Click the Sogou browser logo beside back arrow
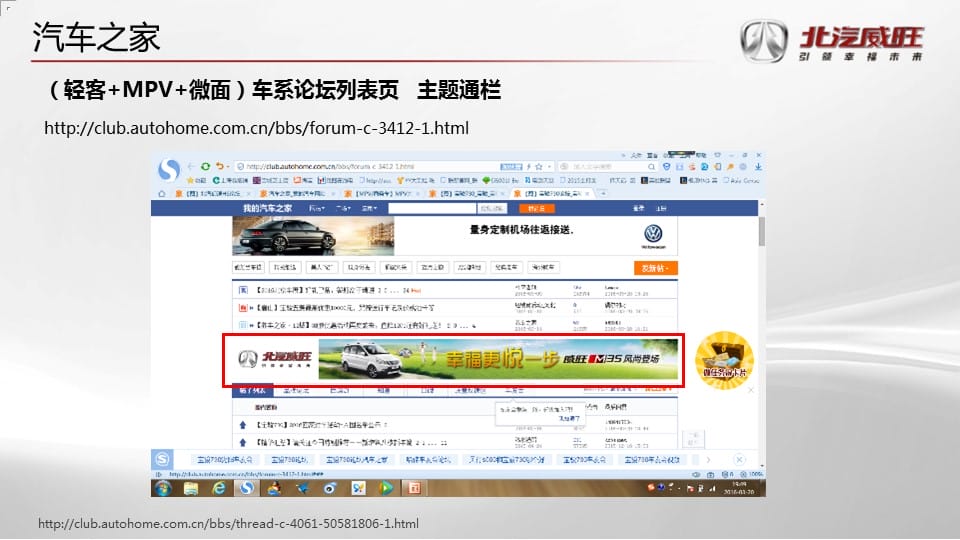Image resolution: width=960 pixels, height=540 pixels. point(169,169)
